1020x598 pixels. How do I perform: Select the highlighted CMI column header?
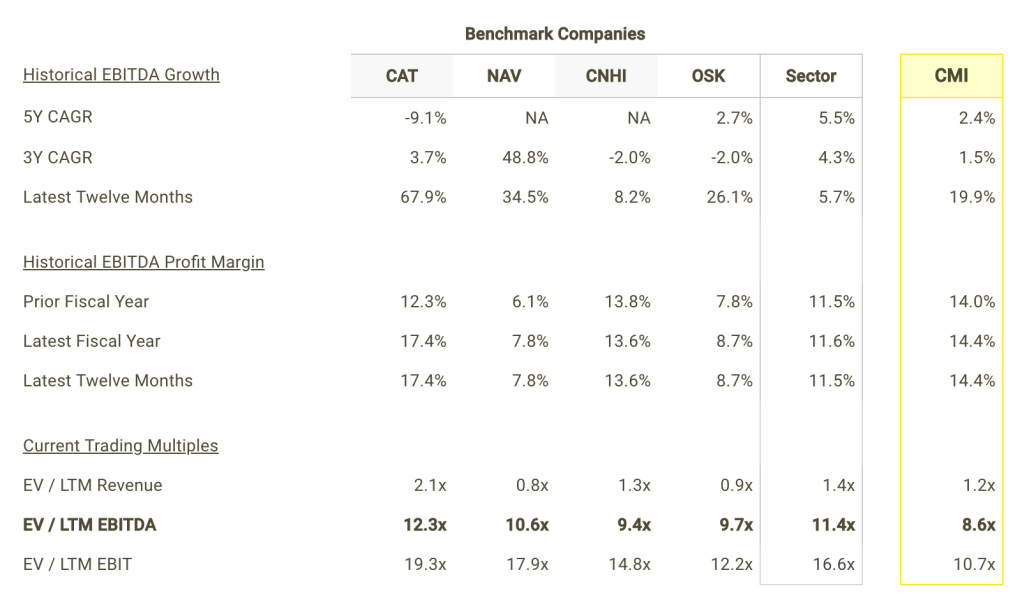[x=952, y=76]
